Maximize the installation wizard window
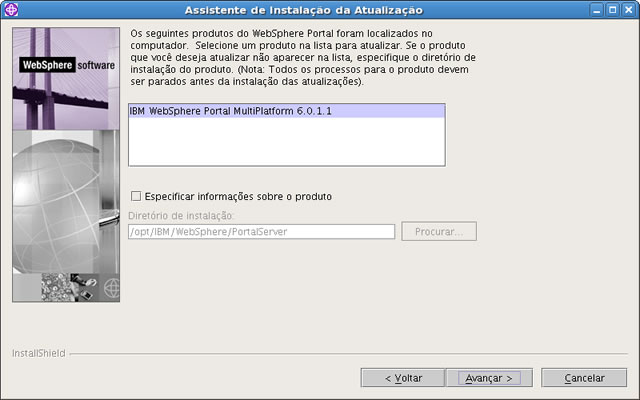 point(613,10)
